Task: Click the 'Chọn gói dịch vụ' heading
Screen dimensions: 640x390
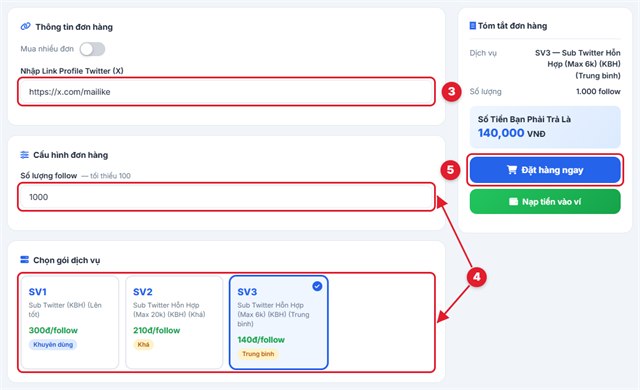Action: point(67,260)
